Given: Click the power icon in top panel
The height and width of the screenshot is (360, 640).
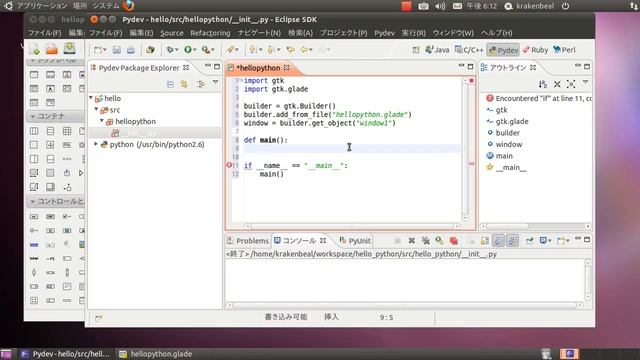Looking at the screenshot, I should 565,6.
